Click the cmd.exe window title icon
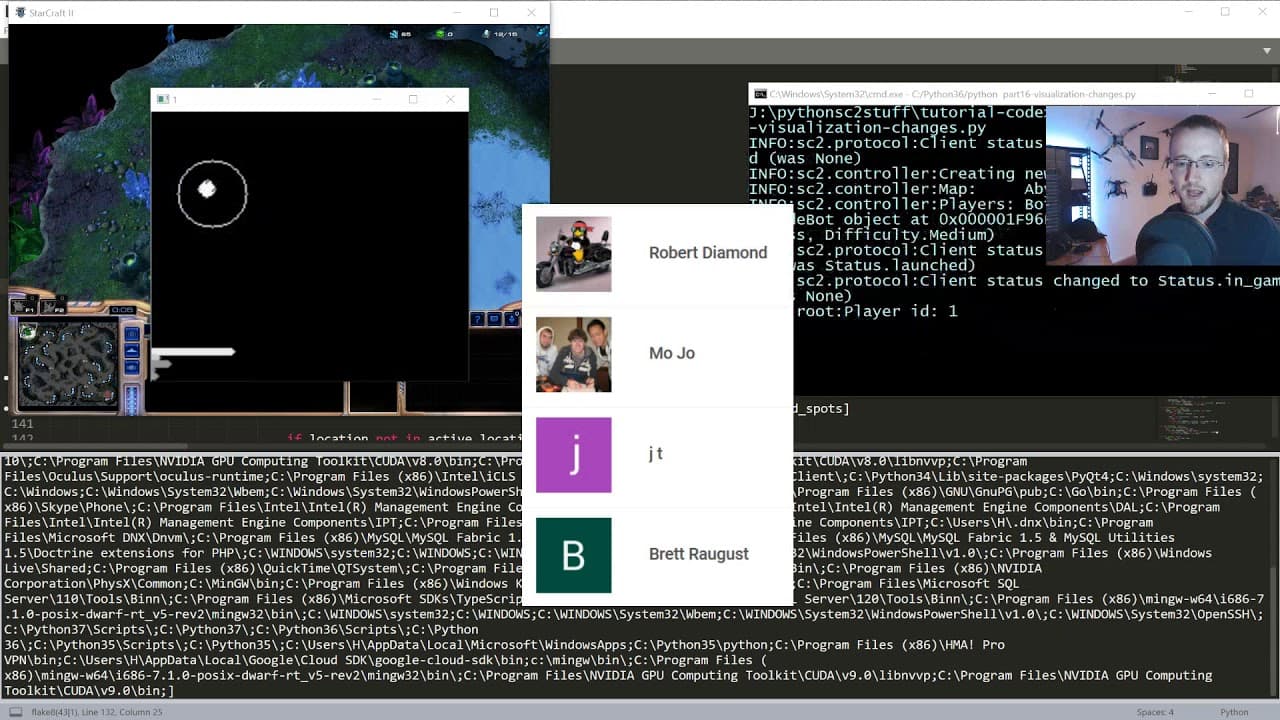Viewport: 1280px width, 720px height. [761, 94]
